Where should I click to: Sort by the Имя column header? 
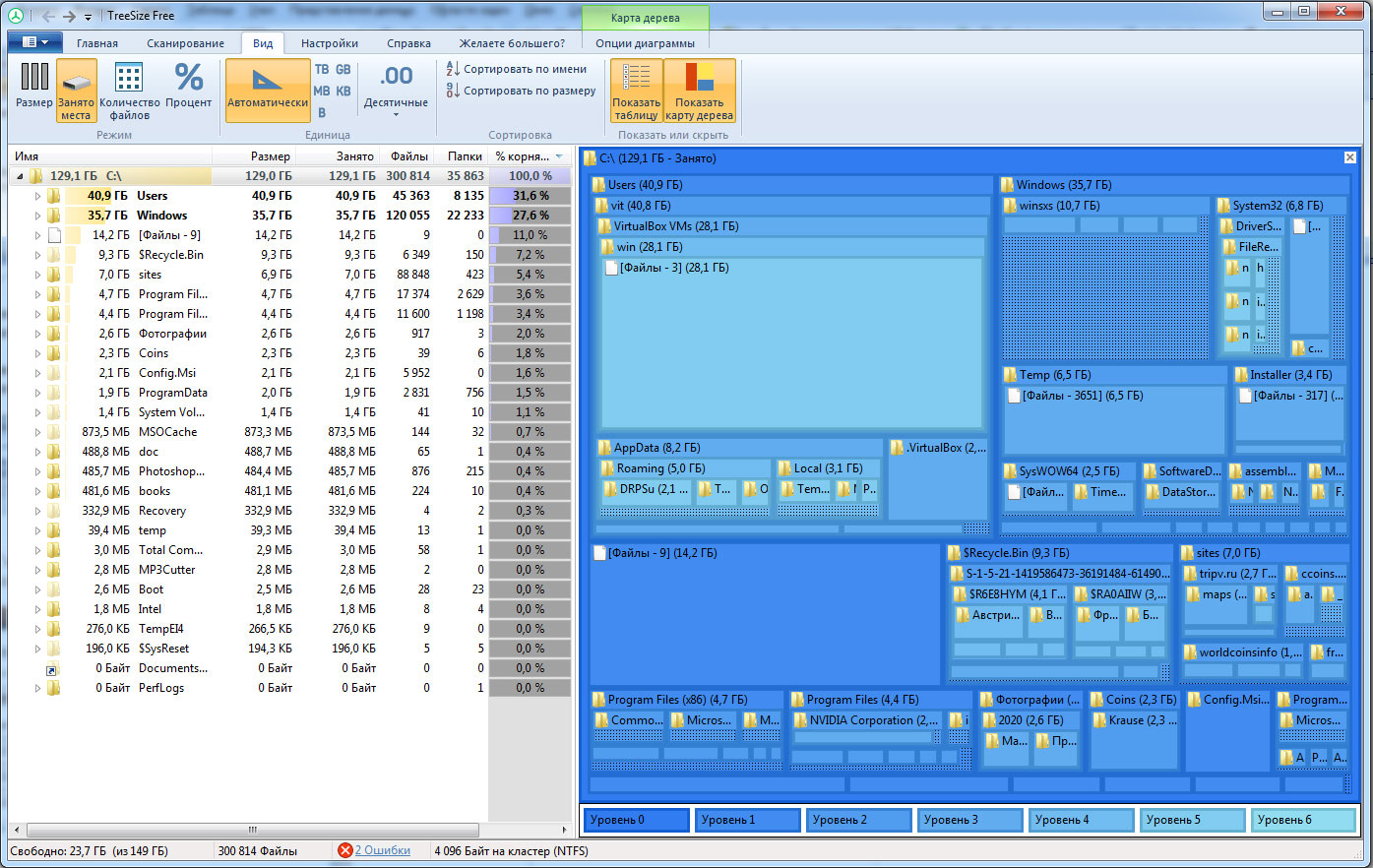coord(110,156)
